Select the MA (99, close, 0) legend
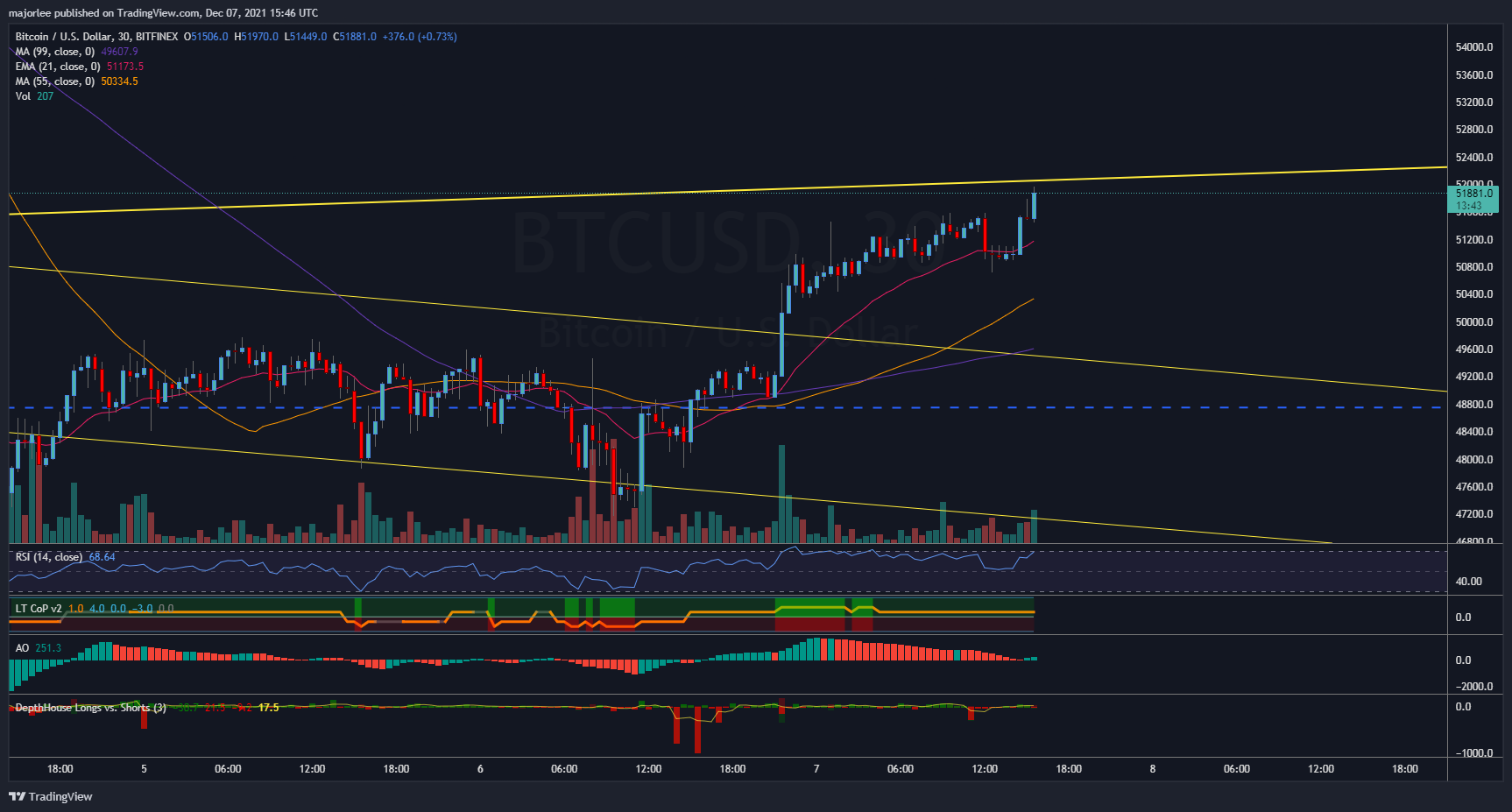The height and width of the screenshot is (812, 1512). pos(55,52)
